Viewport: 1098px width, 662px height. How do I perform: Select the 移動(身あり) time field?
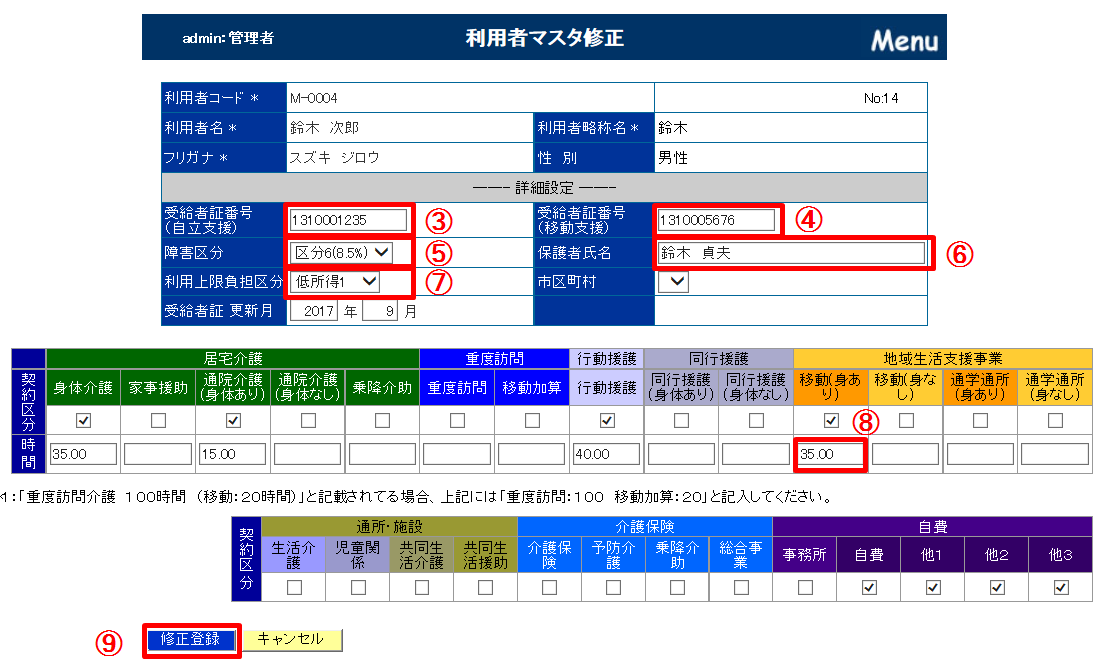[831, 455]
